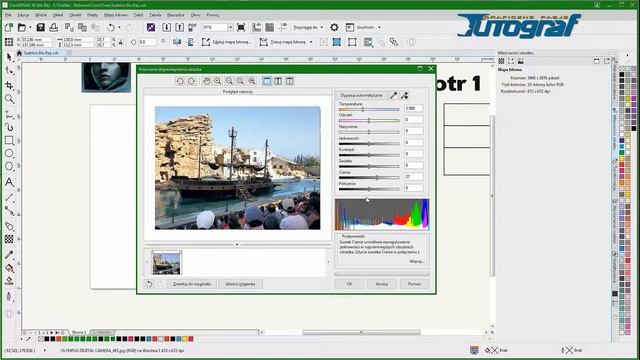Image resolution: width=640 pixels, height=360 pixels.
Task: Select the Strona 1 page tab
Action: coord(78,333)
